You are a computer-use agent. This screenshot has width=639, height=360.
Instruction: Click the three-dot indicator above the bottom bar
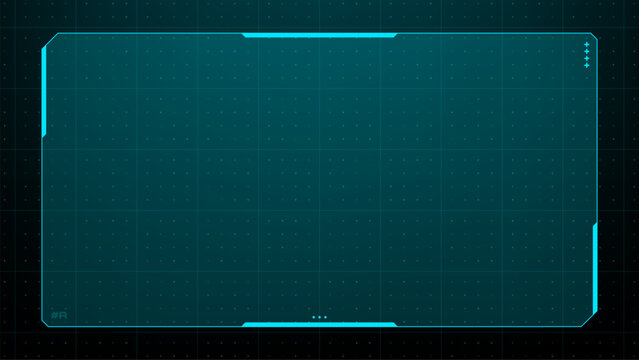pos(320,317)
